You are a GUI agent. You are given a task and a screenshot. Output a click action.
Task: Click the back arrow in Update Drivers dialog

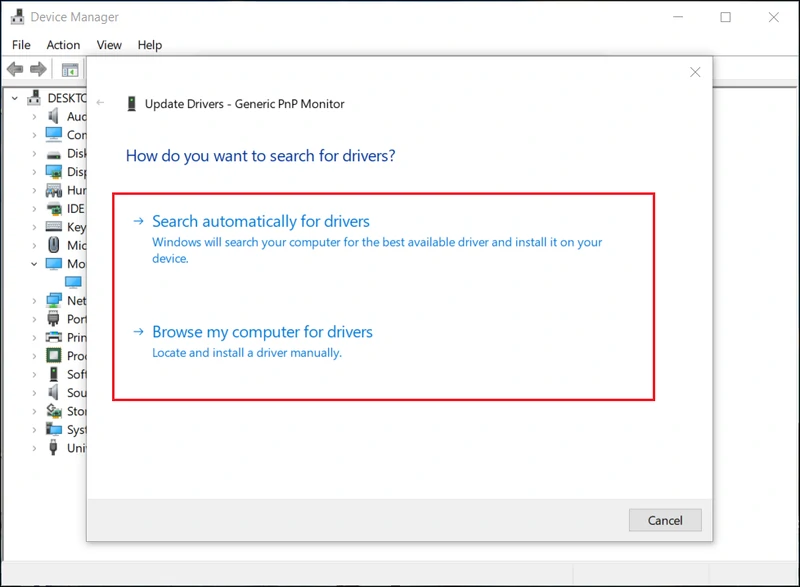click(x=101, y=103)
